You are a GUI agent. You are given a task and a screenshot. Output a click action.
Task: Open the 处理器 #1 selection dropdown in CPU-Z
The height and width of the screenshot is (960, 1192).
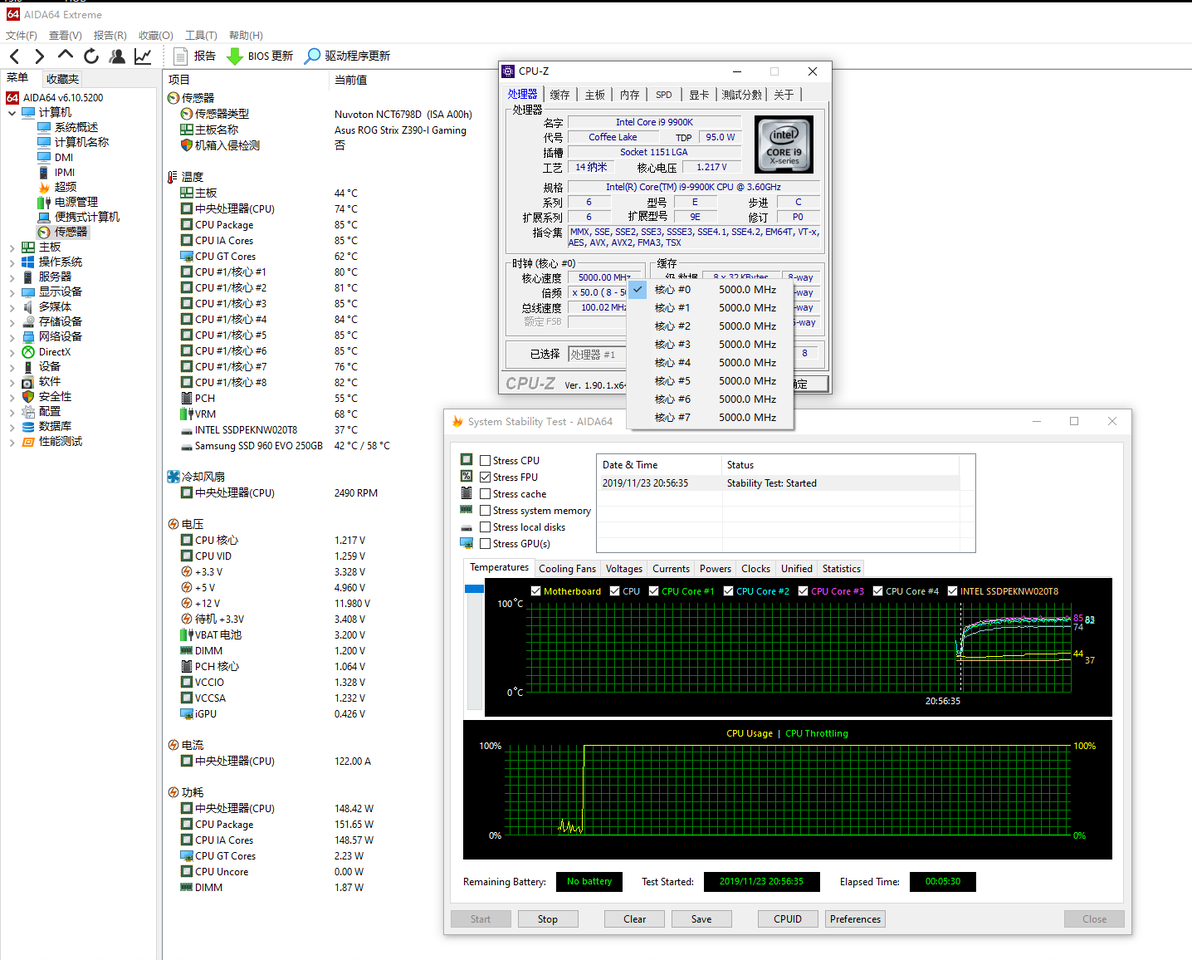[597, 354]
